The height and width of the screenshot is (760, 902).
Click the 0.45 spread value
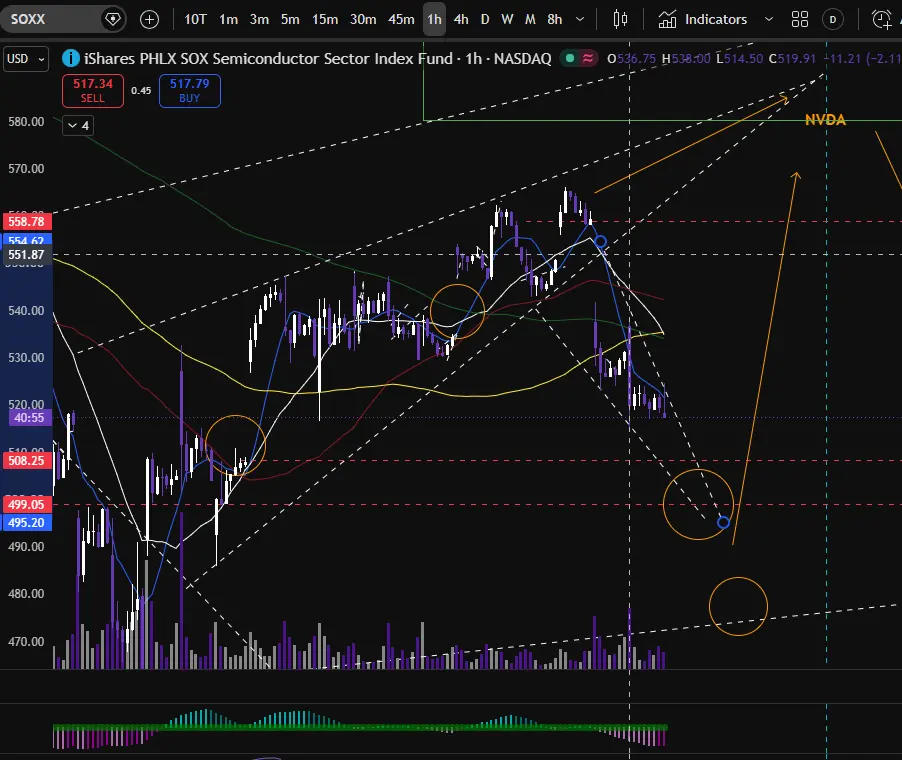[x=141, y=91]
